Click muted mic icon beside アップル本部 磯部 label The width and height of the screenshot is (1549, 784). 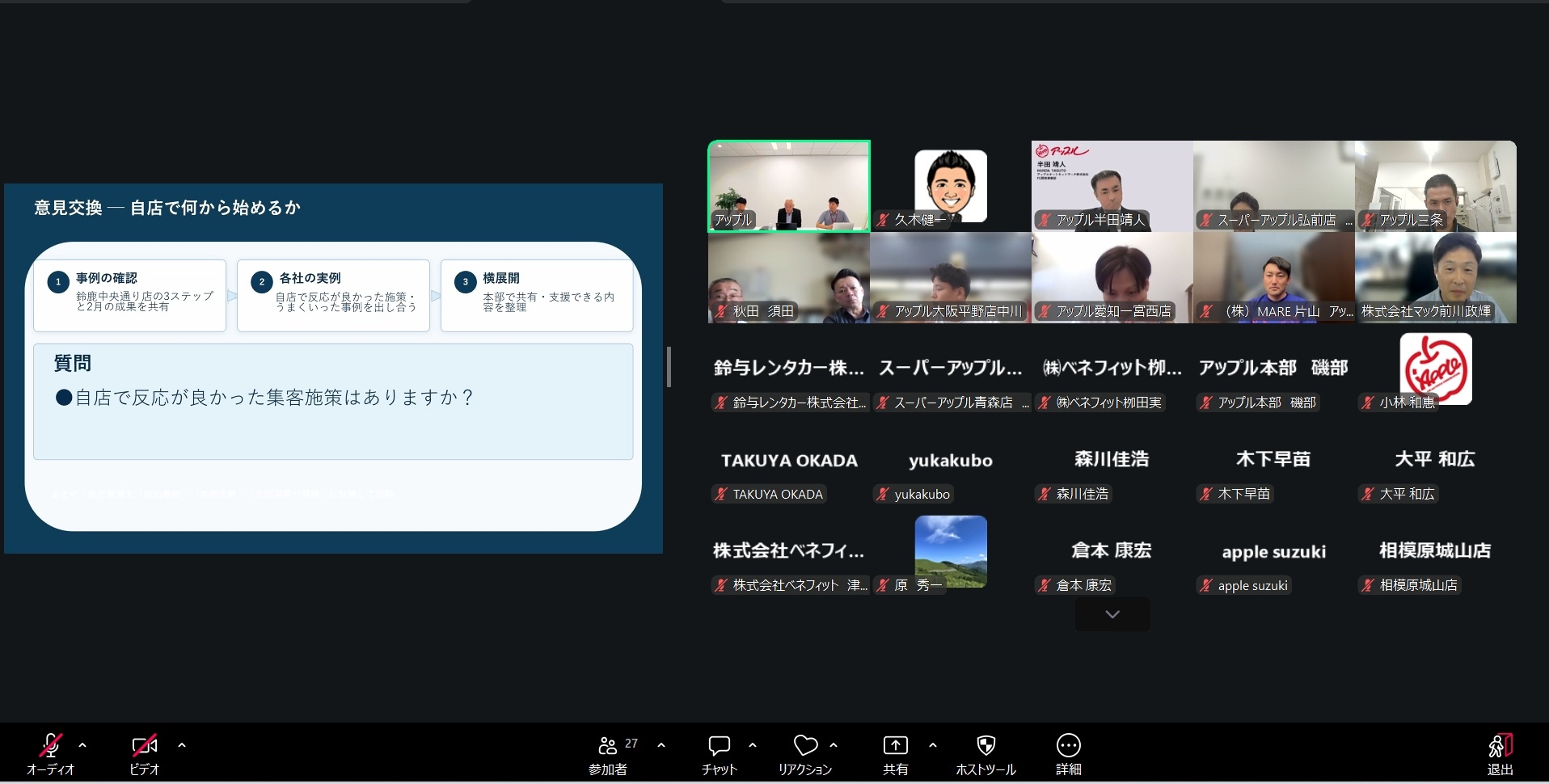[x=1206, y=403]
